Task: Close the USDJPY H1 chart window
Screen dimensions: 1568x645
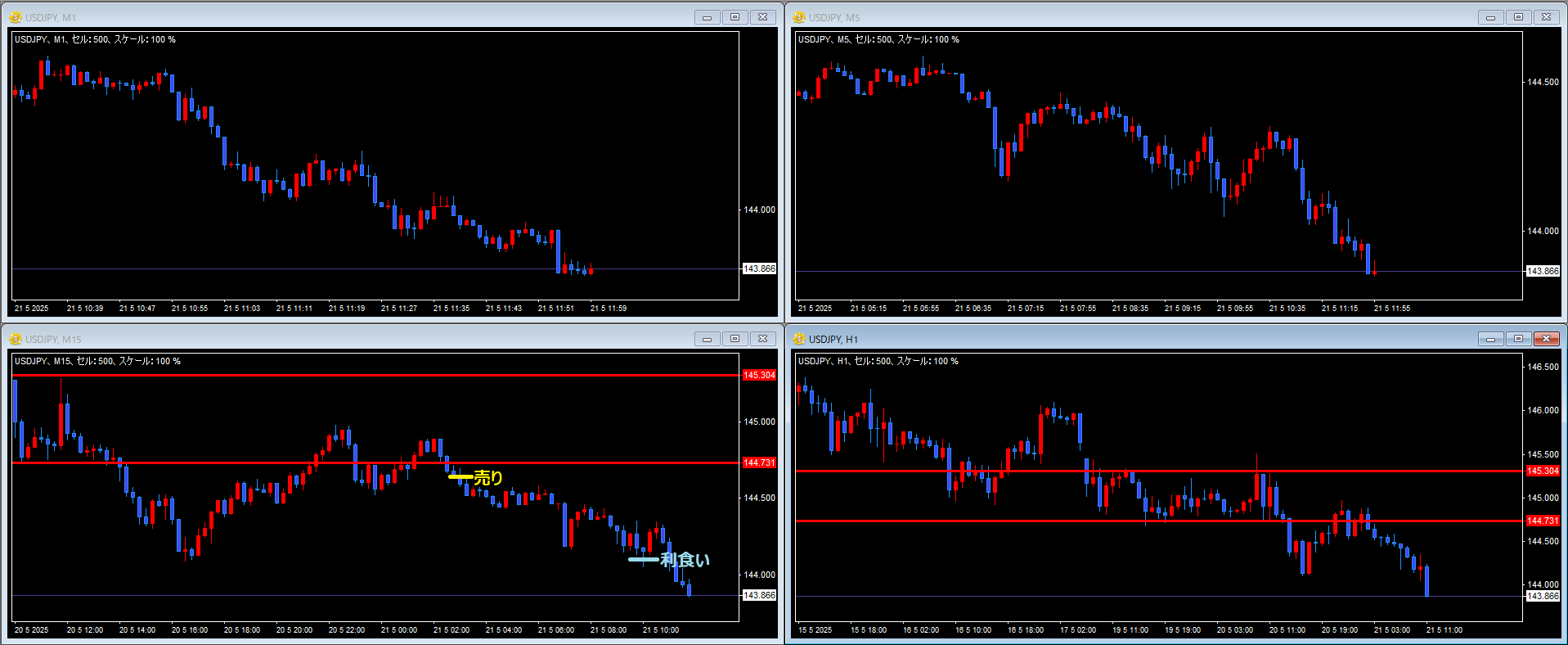Action: pyautogui.click(x=1546, y=339)
